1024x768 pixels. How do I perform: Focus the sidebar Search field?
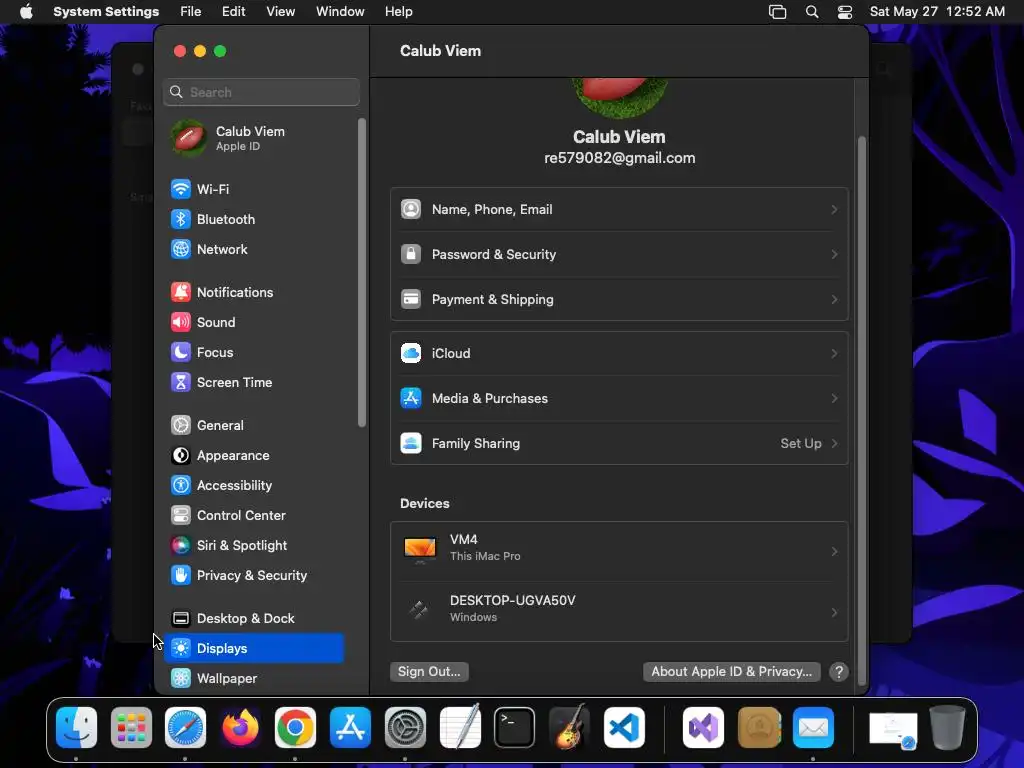click(261, 92)
